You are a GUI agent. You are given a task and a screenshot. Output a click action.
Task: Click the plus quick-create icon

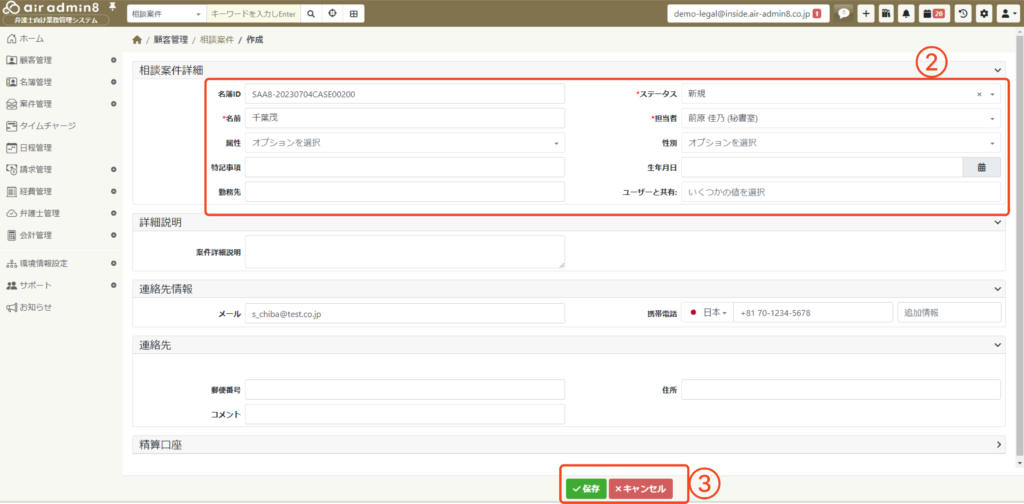click(866, 14)
